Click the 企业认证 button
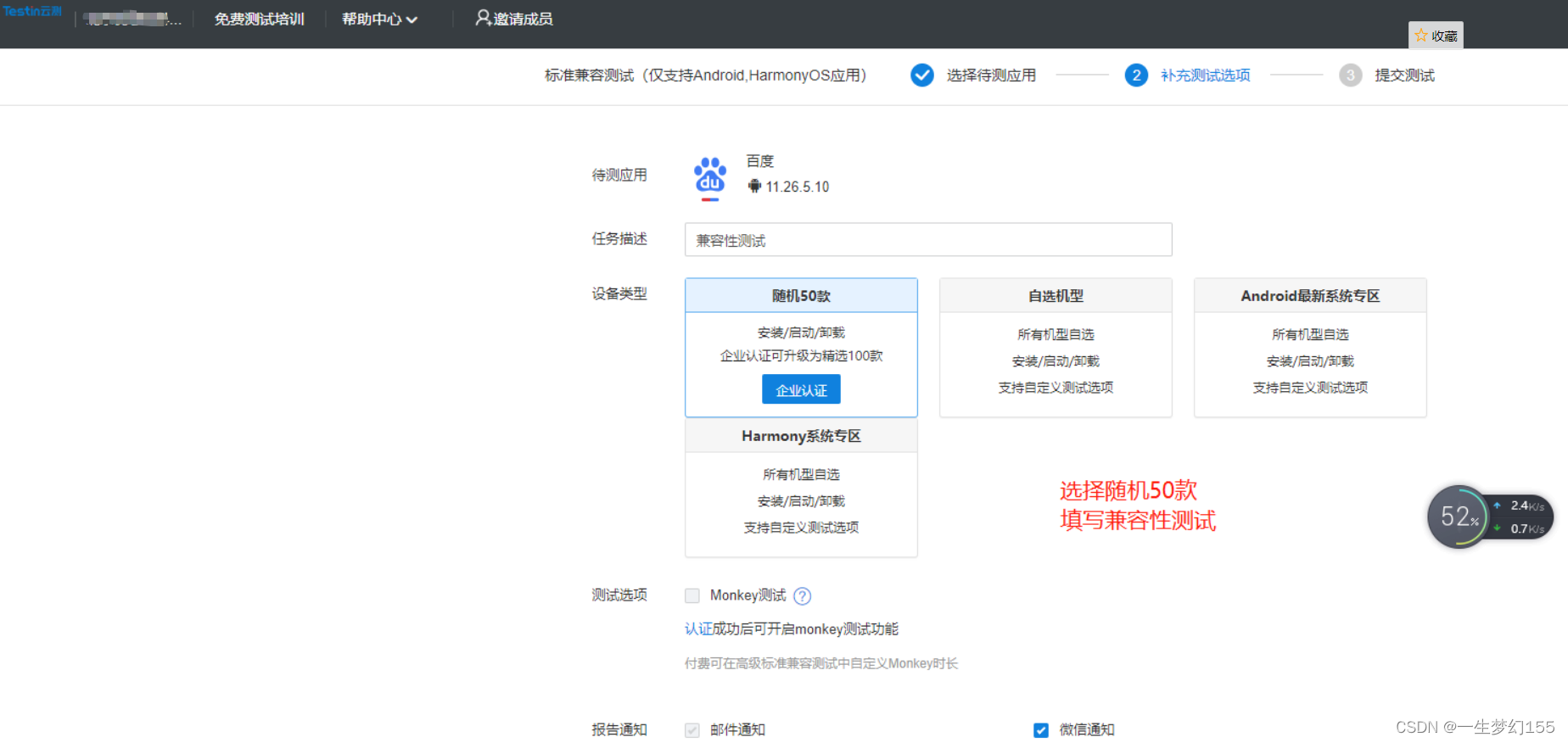The height and width of the screenshot is (743, 1568). point(801,390)
